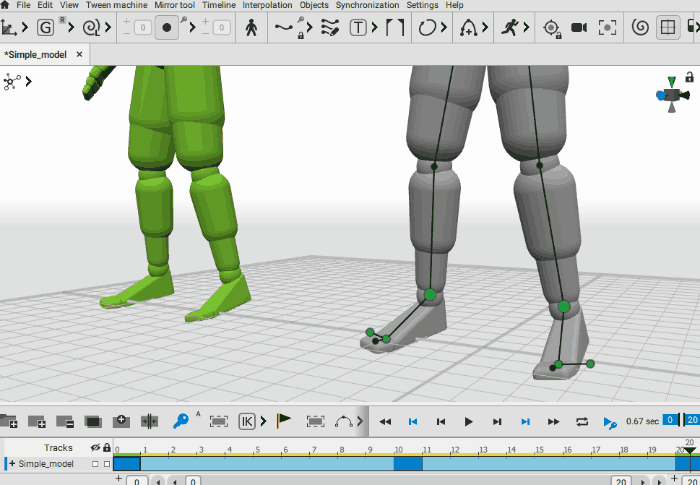
Task: Click the blue key icon
Action: click(x=182, y=421)
